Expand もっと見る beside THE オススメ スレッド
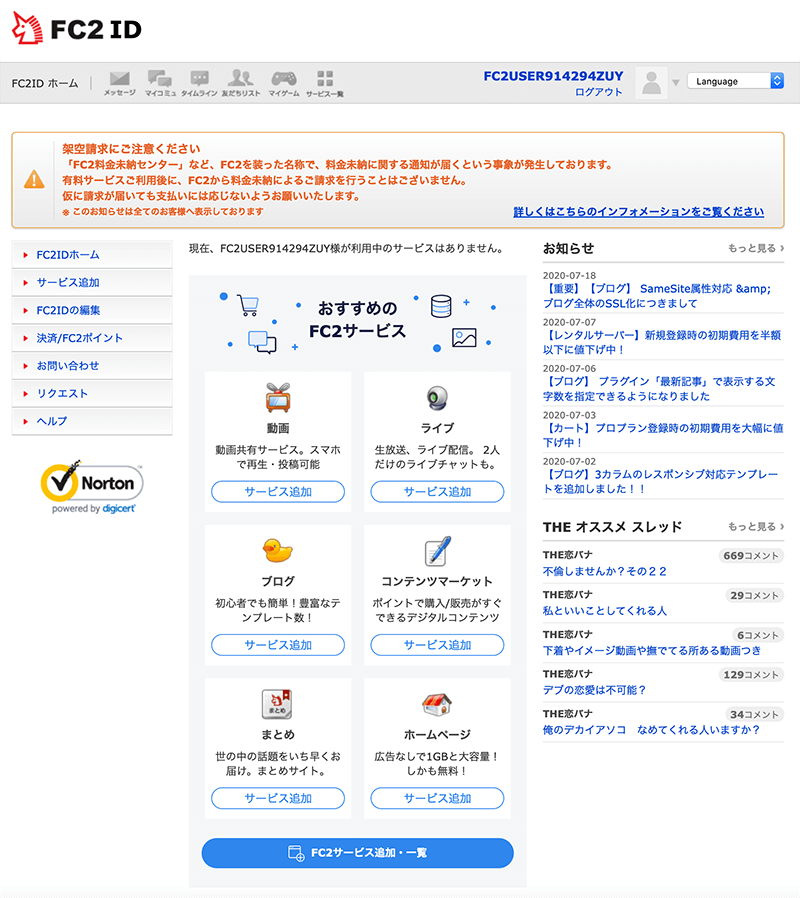Screen dimensions: 800x898 (x=756, y=526)
